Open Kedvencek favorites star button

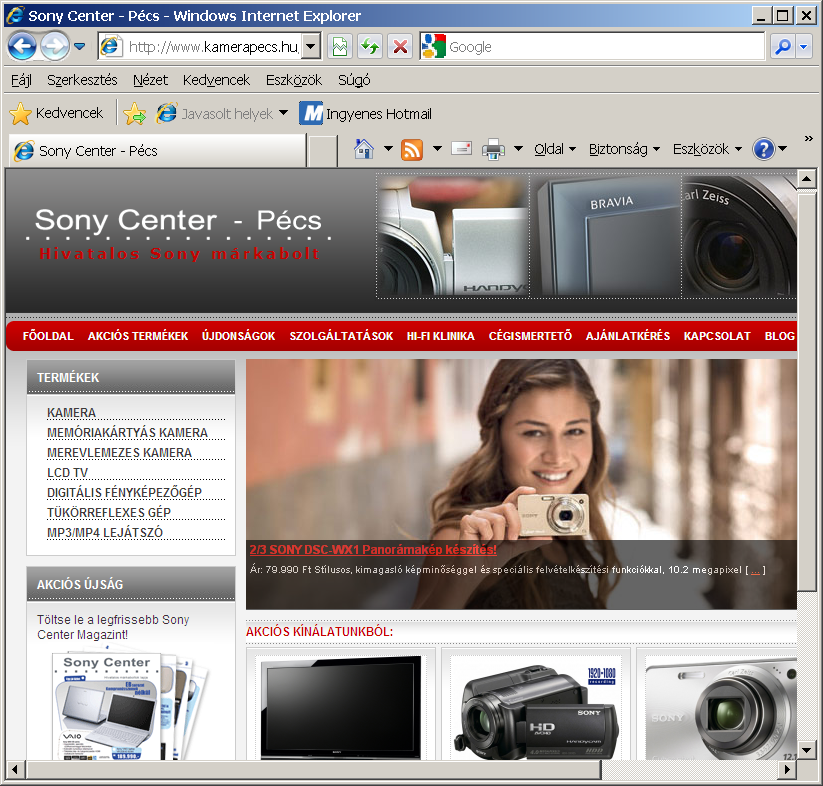click(x=57, y=113)
